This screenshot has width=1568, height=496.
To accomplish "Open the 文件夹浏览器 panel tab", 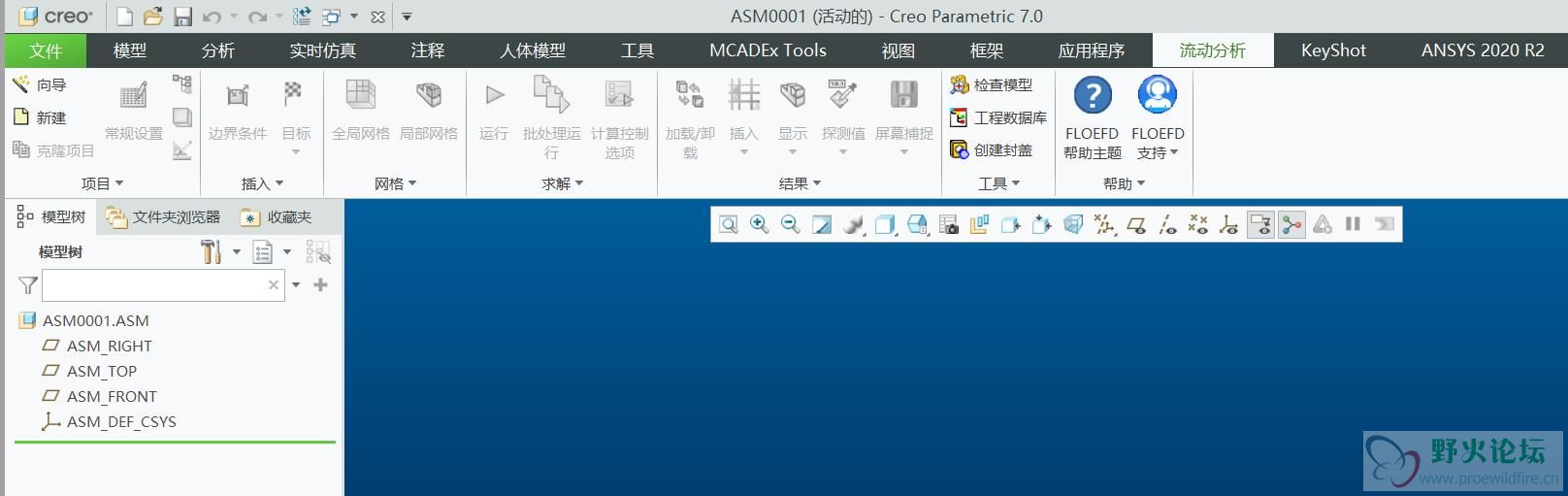I will point(163,216).
